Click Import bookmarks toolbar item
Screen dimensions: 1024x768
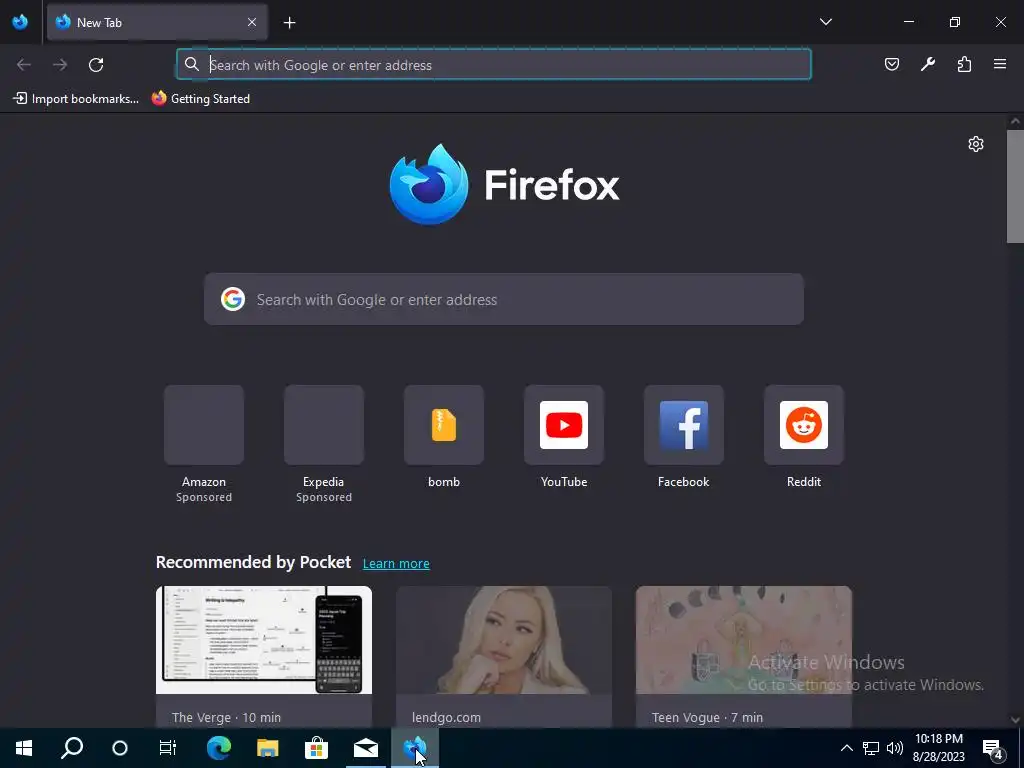pyautogui.click(x=76, y=99)
